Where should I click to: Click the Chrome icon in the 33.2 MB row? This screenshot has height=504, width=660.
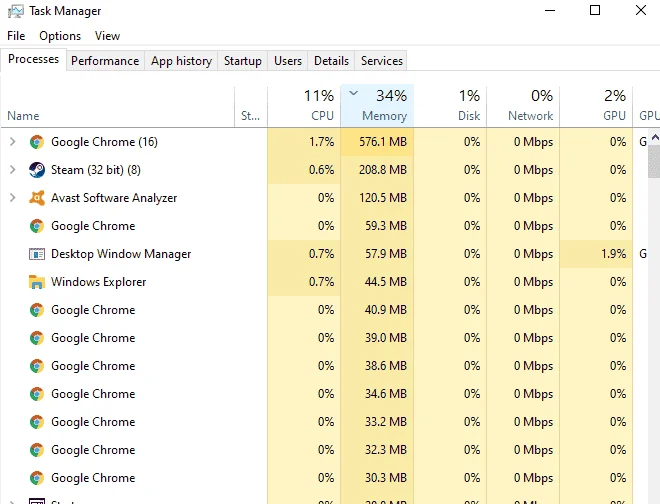pos(37,422)
